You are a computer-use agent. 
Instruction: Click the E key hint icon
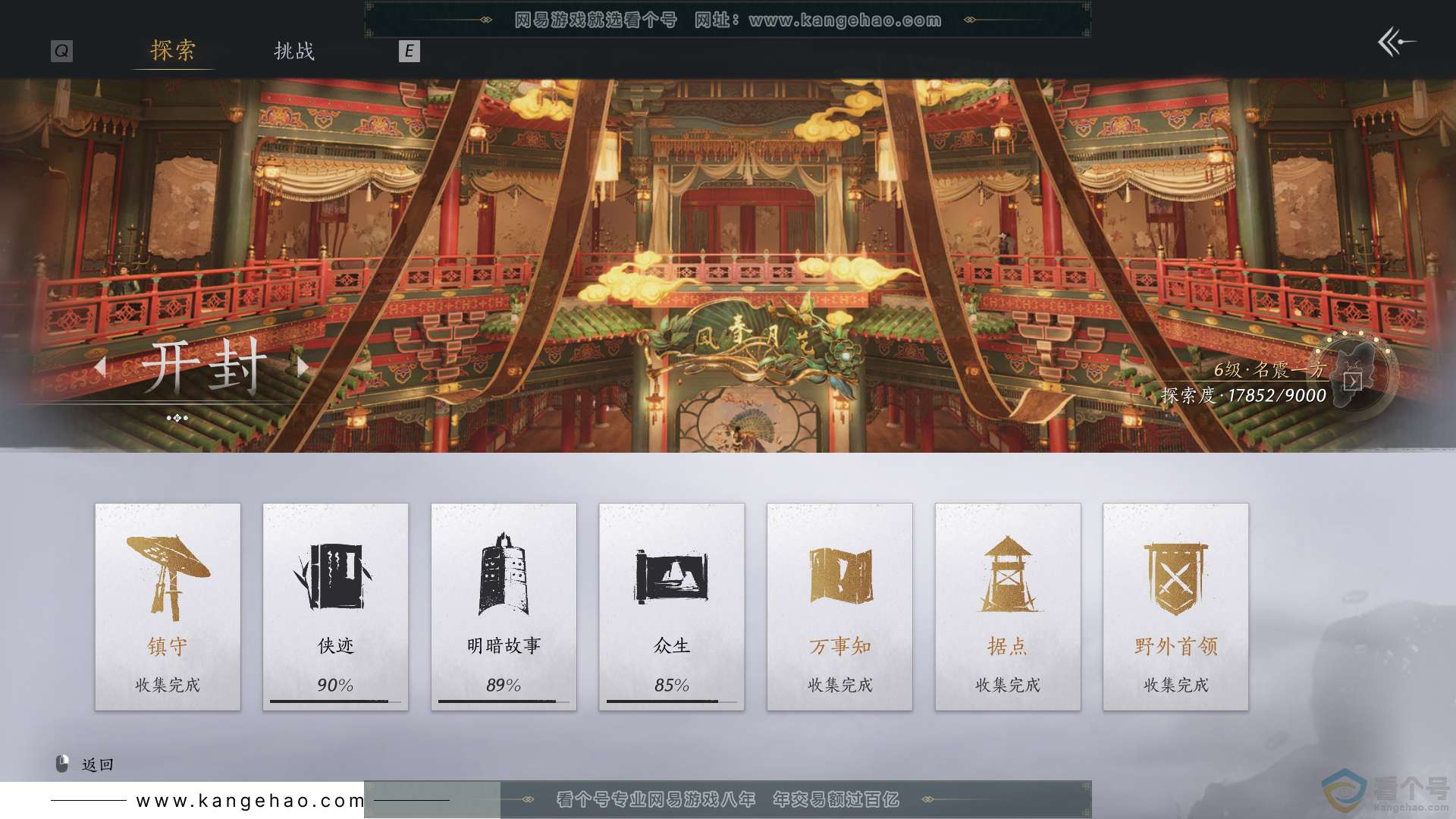409,51
